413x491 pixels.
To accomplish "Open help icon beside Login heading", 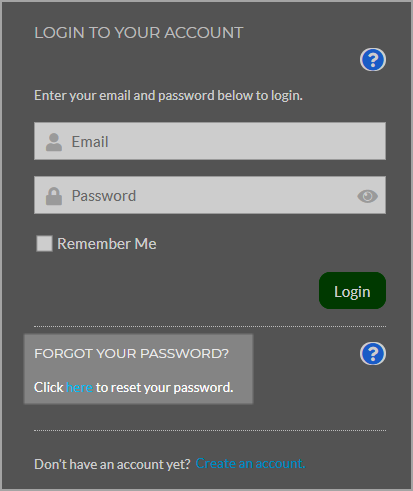I will point(373,60).
